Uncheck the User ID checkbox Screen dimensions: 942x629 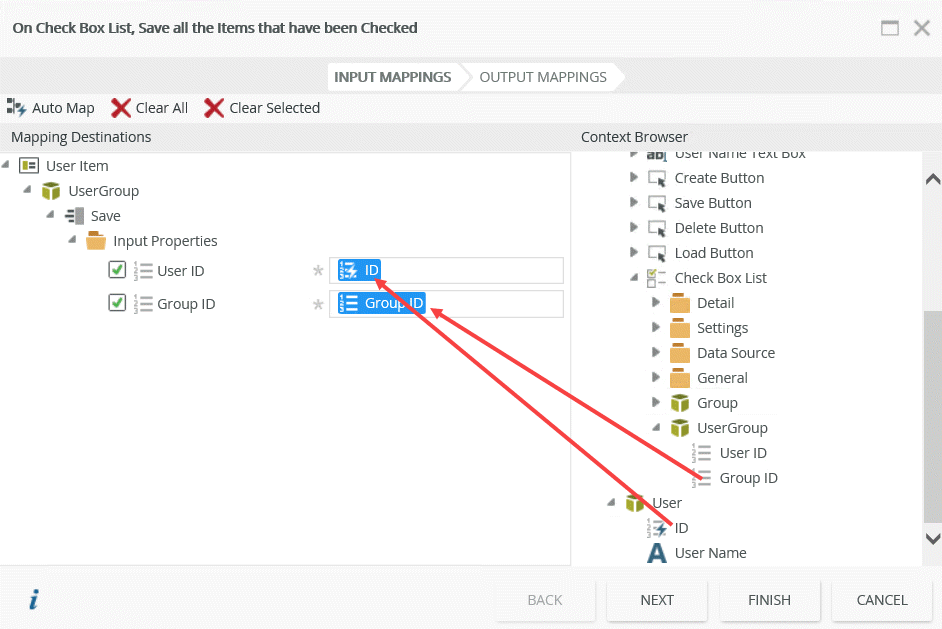click(117, 270)
